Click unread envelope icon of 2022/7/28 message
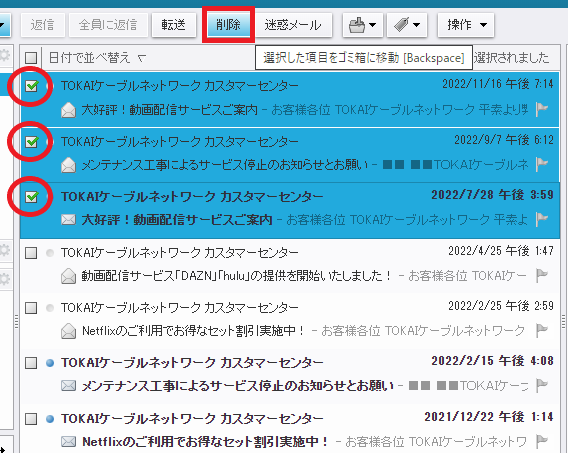This screenshot has height=453, width=568. tap(68, 219)
